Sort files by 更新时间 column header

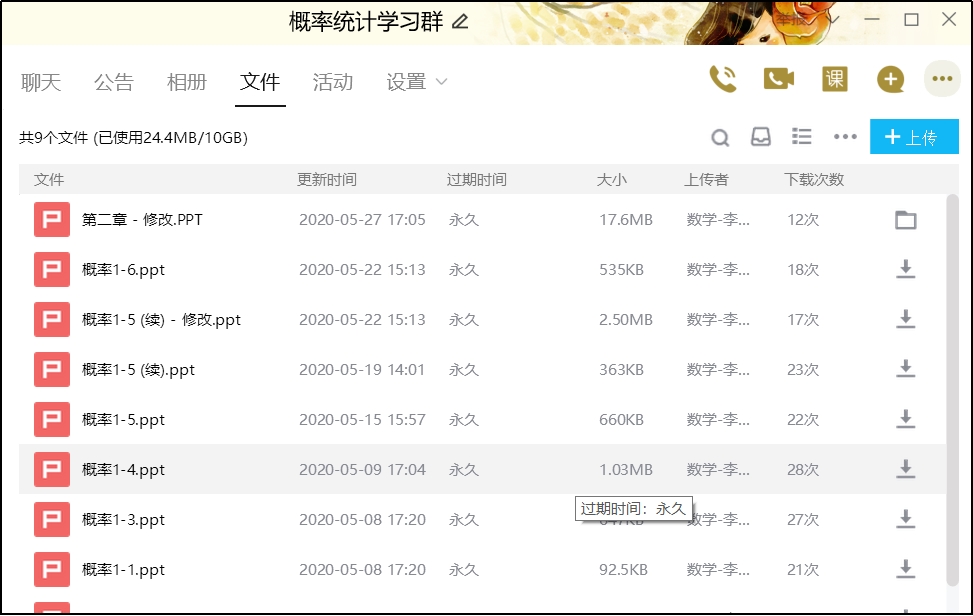[x=327, y=180]
